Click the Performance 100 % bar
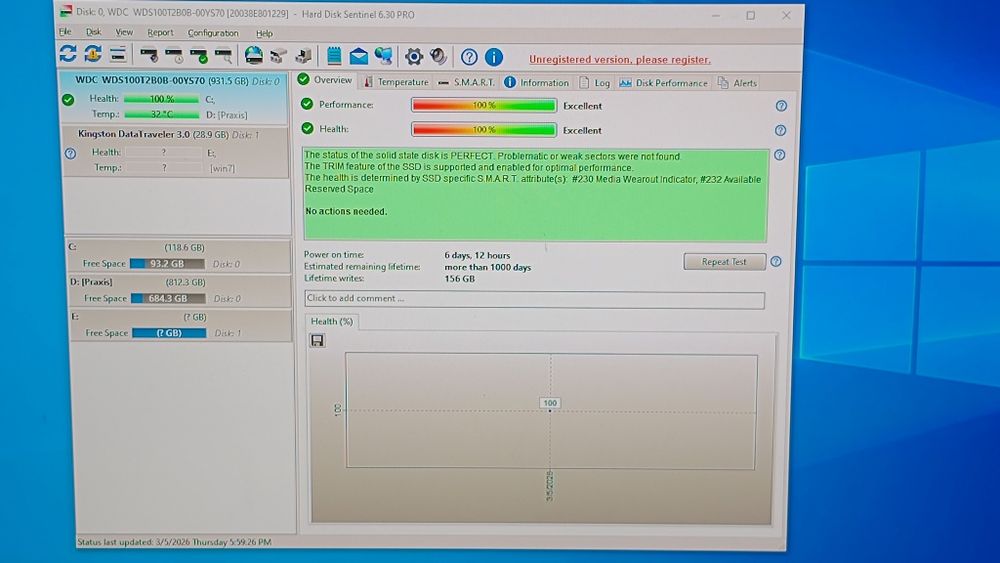The height and width of the screenshot is (563, 1000). coord(484,105)
